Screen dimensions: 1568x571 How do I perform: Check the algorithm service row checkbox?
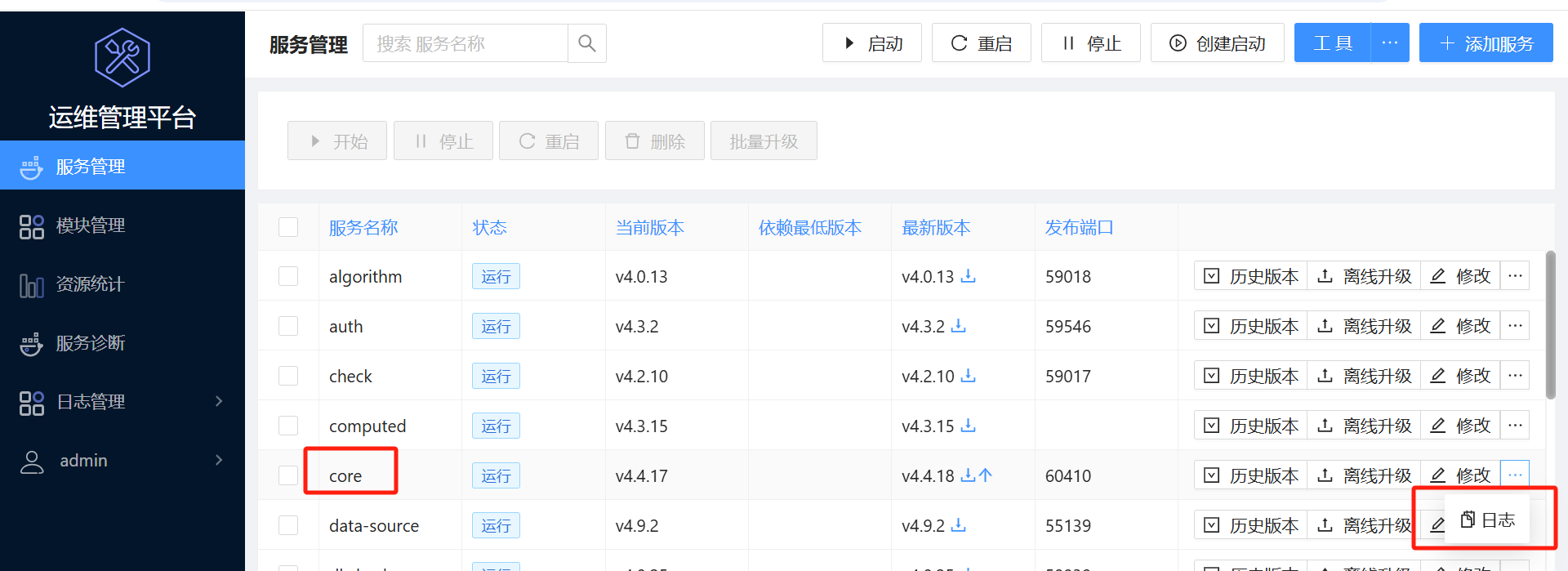pyautogui.click(x=288, y=276)
